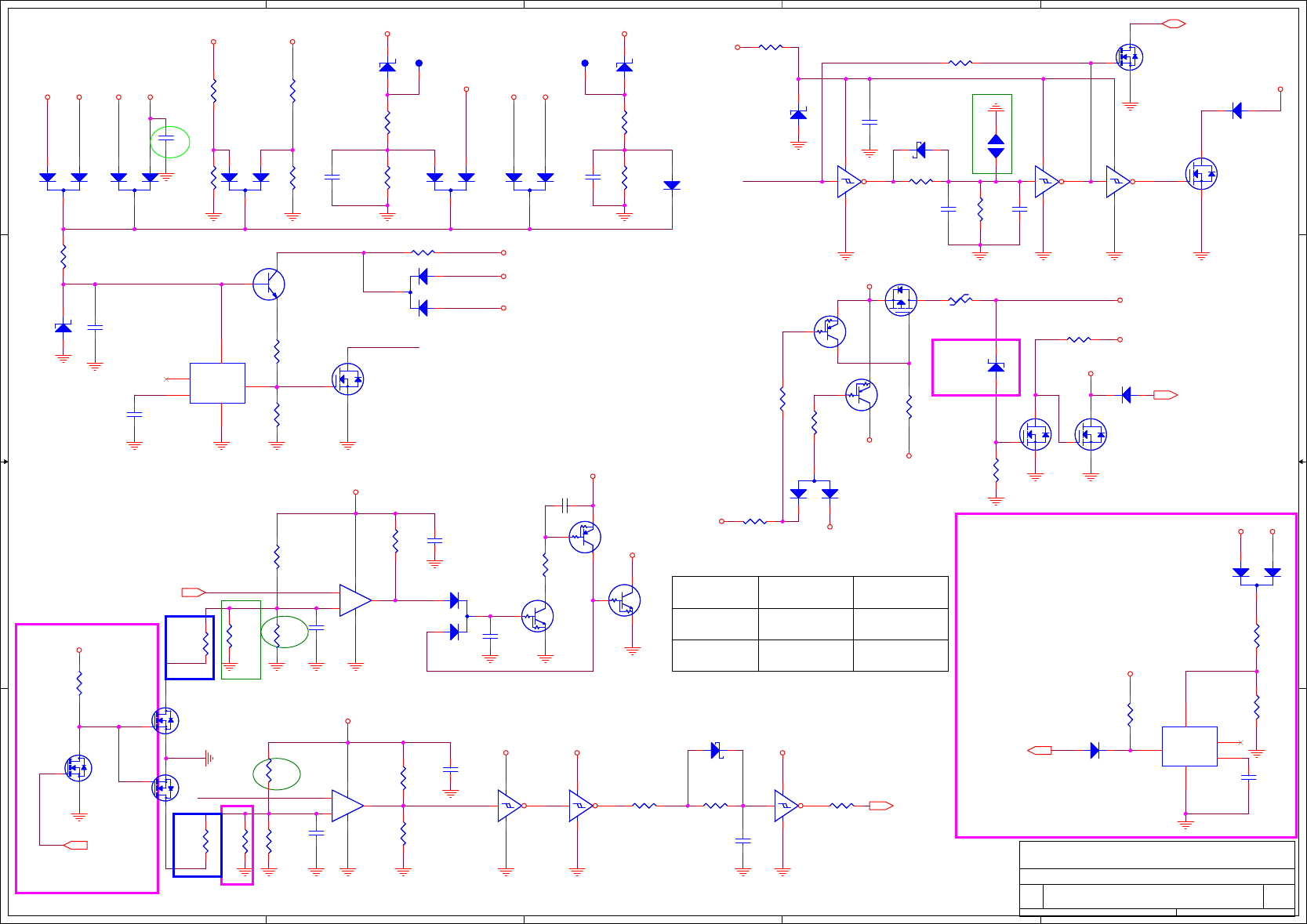
Task: Select the P-channel MOSFET feeding the fuse
Action: tap(901, 299)
